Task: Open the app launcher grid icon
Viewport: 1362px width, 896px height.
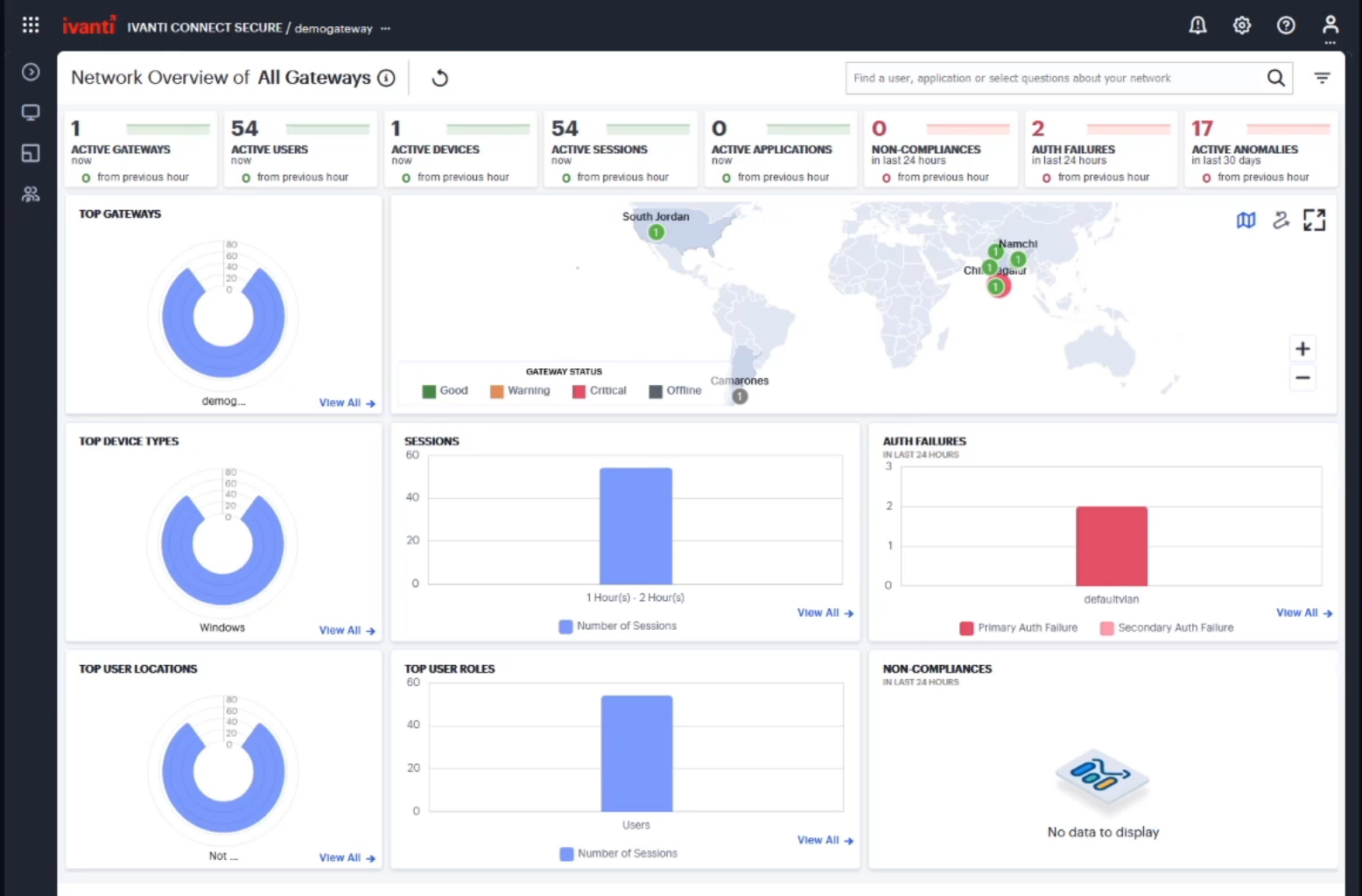Action: [31, 25]
